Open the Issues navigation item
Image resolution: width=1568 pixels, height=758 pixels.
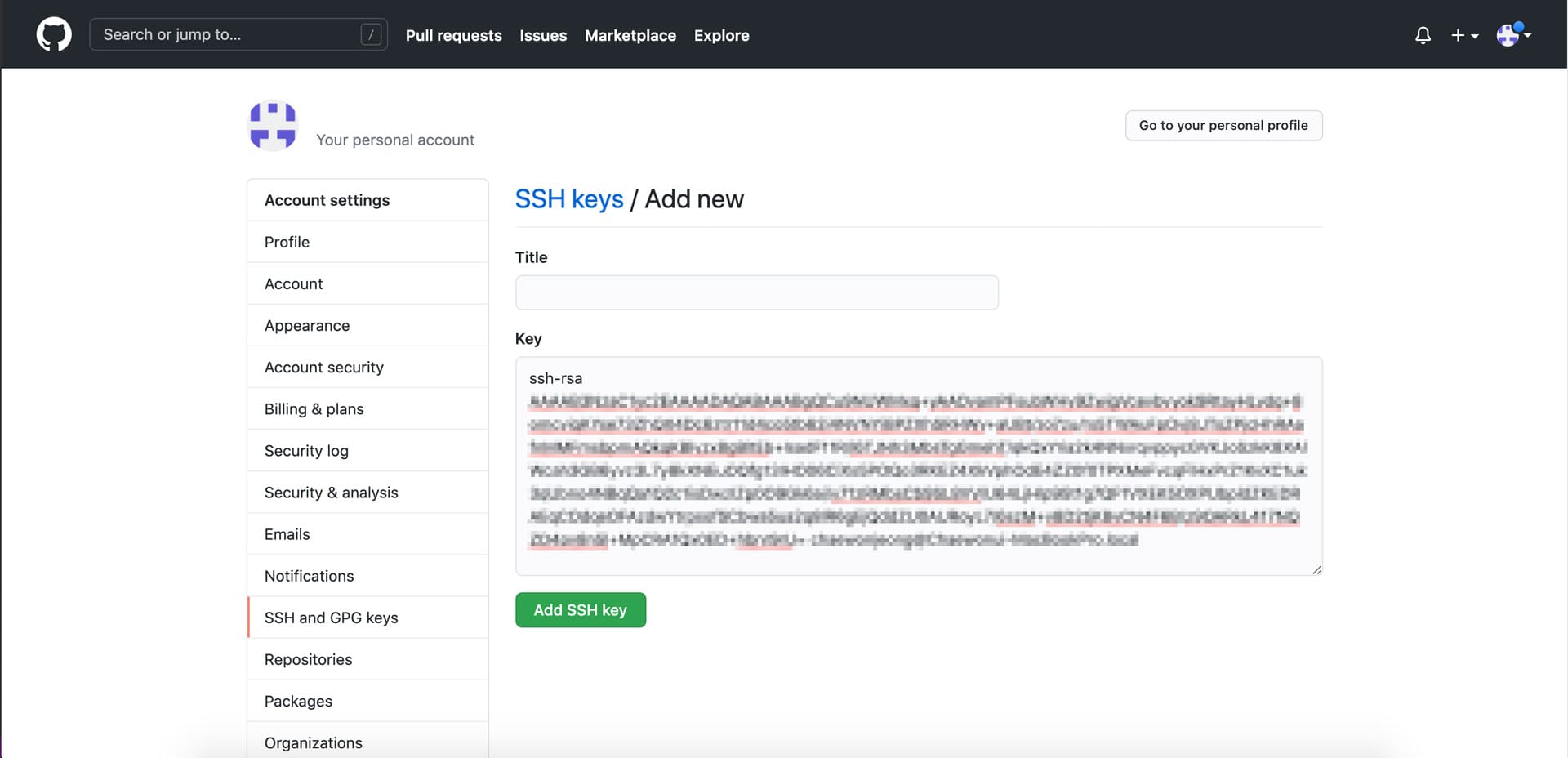coord(542,35)
